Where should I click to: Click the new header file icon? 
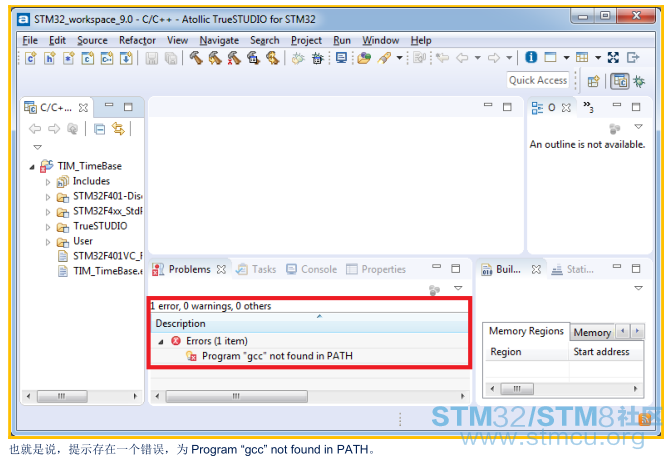[49, 58]
